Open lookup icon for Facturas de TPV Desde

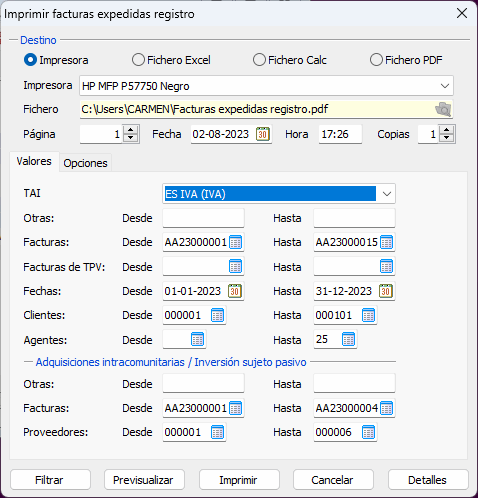(x=236, y=267)
